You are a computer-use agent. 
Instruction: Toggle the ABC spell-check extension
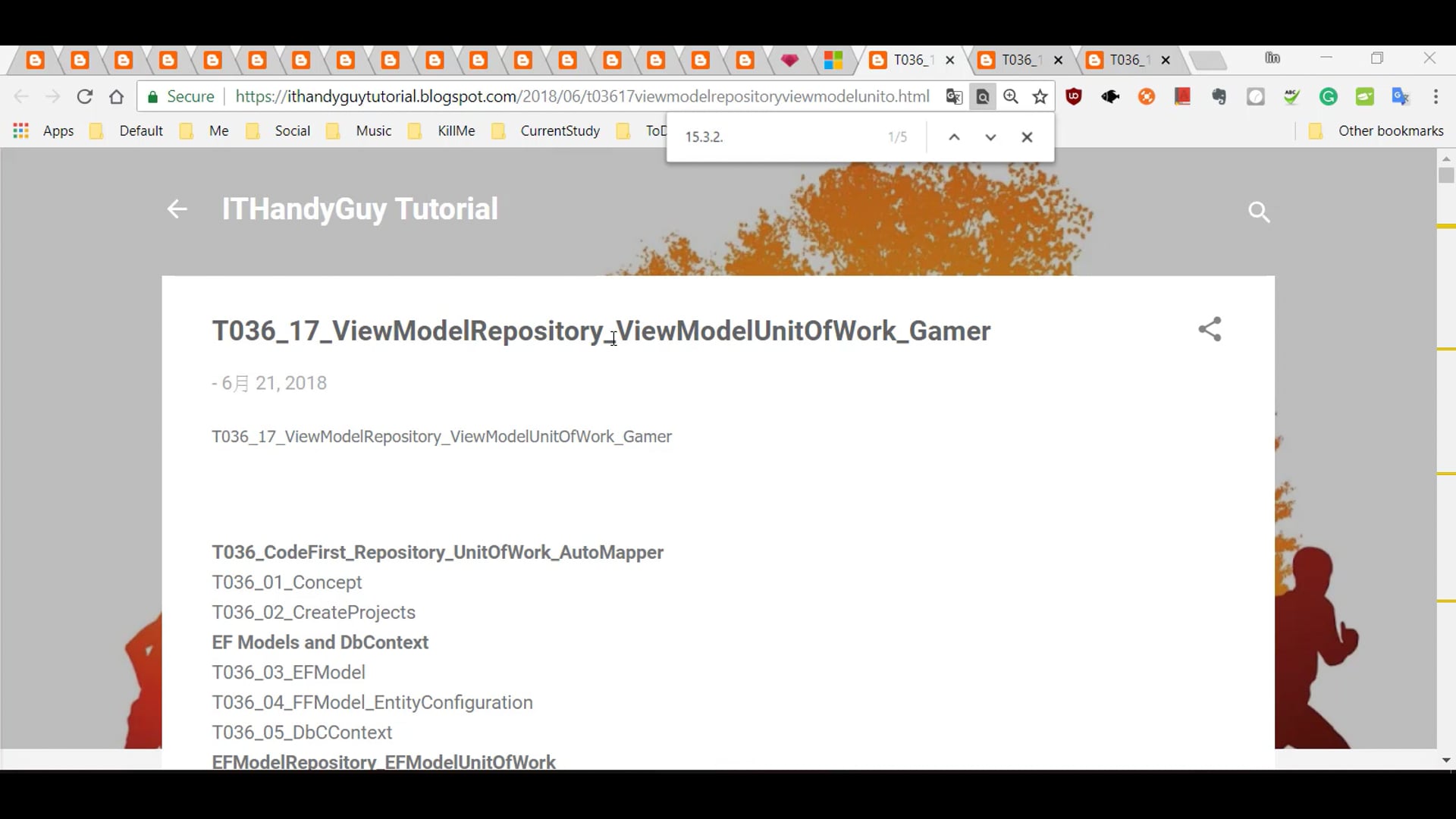1291,96
